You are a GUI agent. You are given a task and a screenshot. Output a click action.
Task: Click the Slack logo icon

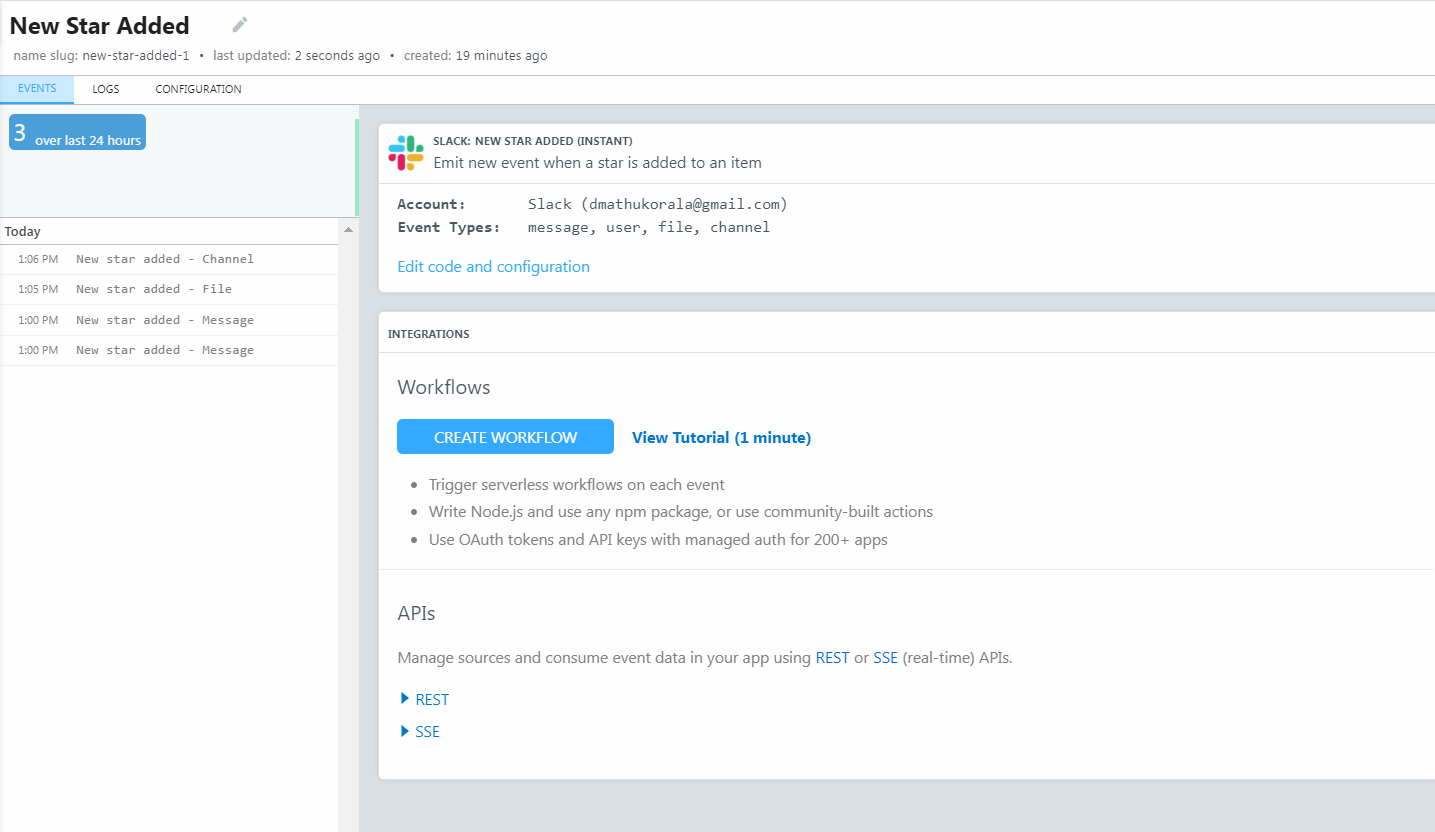point(406,152)
